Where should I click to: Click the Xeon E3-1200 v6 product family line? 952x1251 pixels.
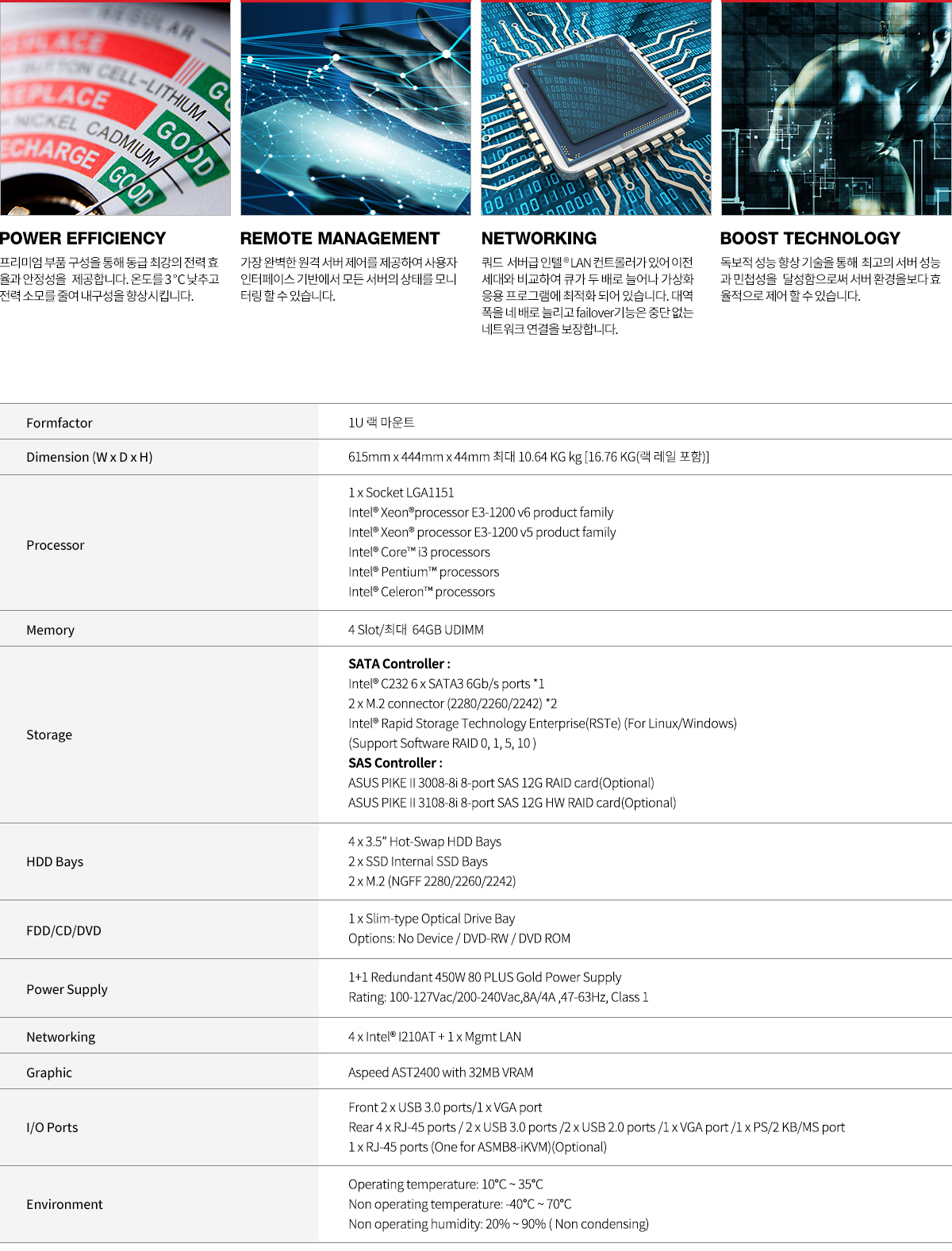[x=481, y=512]
